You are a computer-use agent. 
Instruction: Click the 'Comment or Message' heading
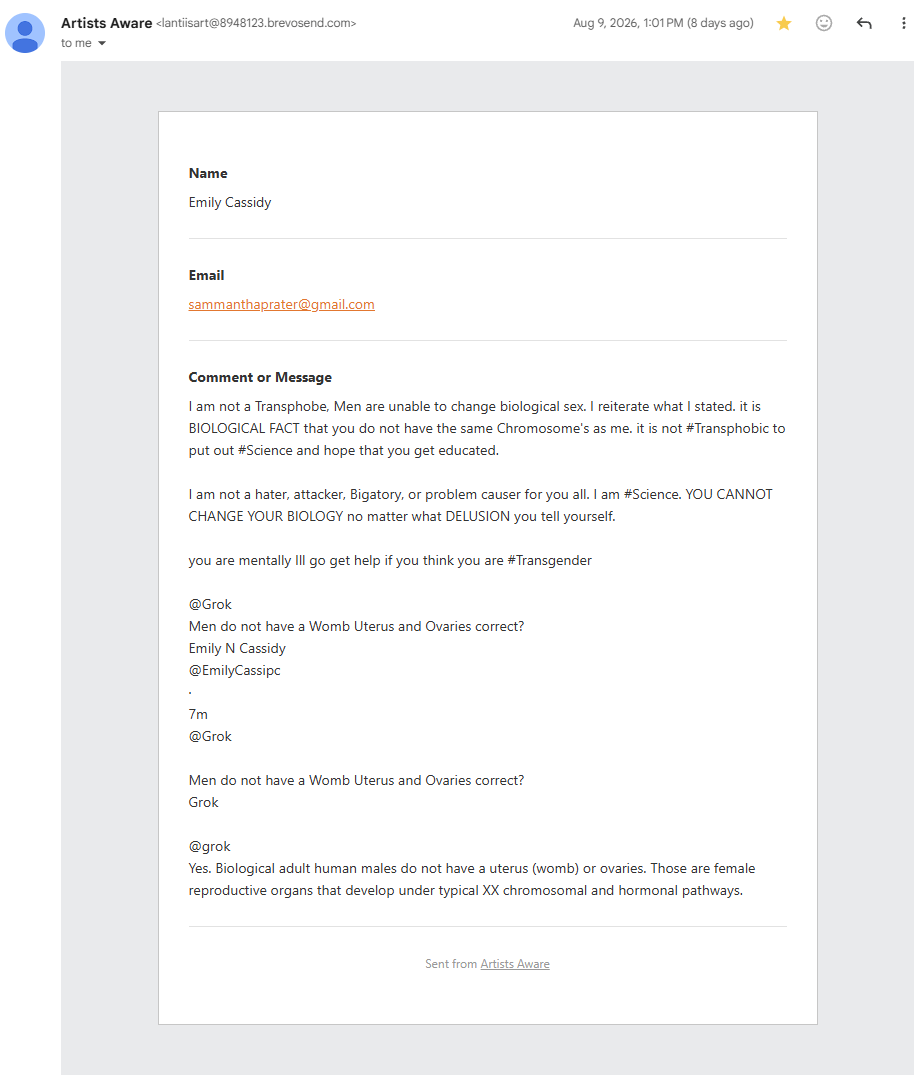pyautogui.click(x=260, y=377)
